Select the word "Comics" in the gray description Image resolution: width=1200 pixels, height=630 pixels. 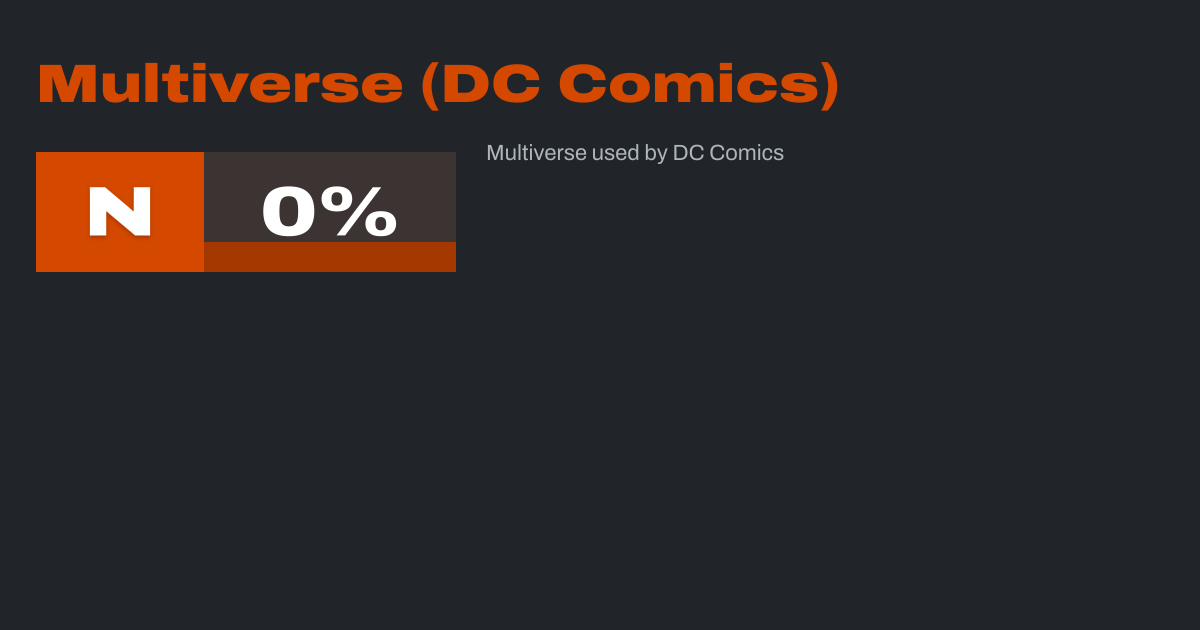click(x=746, y=153)
